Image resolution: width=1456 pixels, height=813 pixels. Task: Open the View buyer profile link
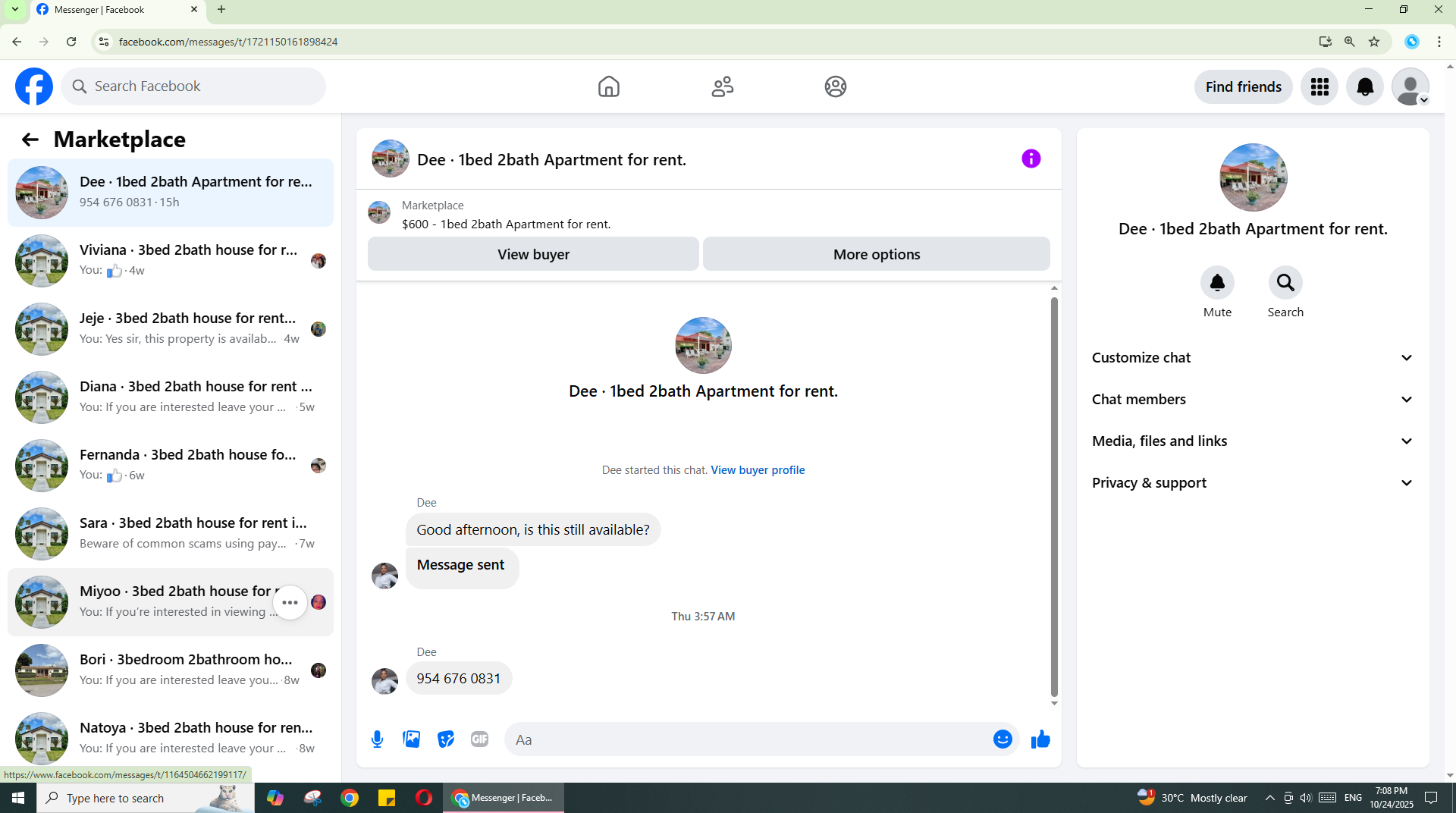758,470
